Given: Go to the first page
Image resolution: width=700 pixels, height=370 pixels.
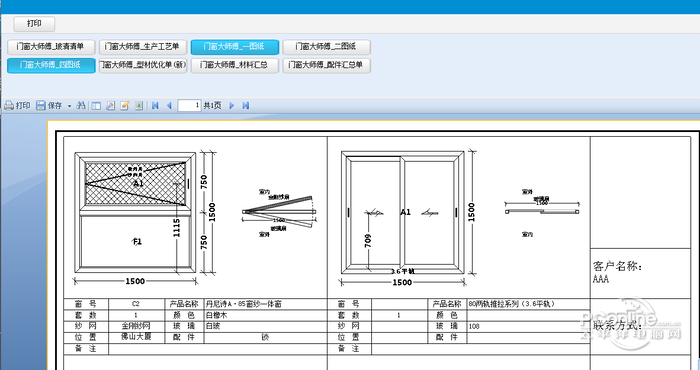Looking at the screenshot, I should (155, 106).
